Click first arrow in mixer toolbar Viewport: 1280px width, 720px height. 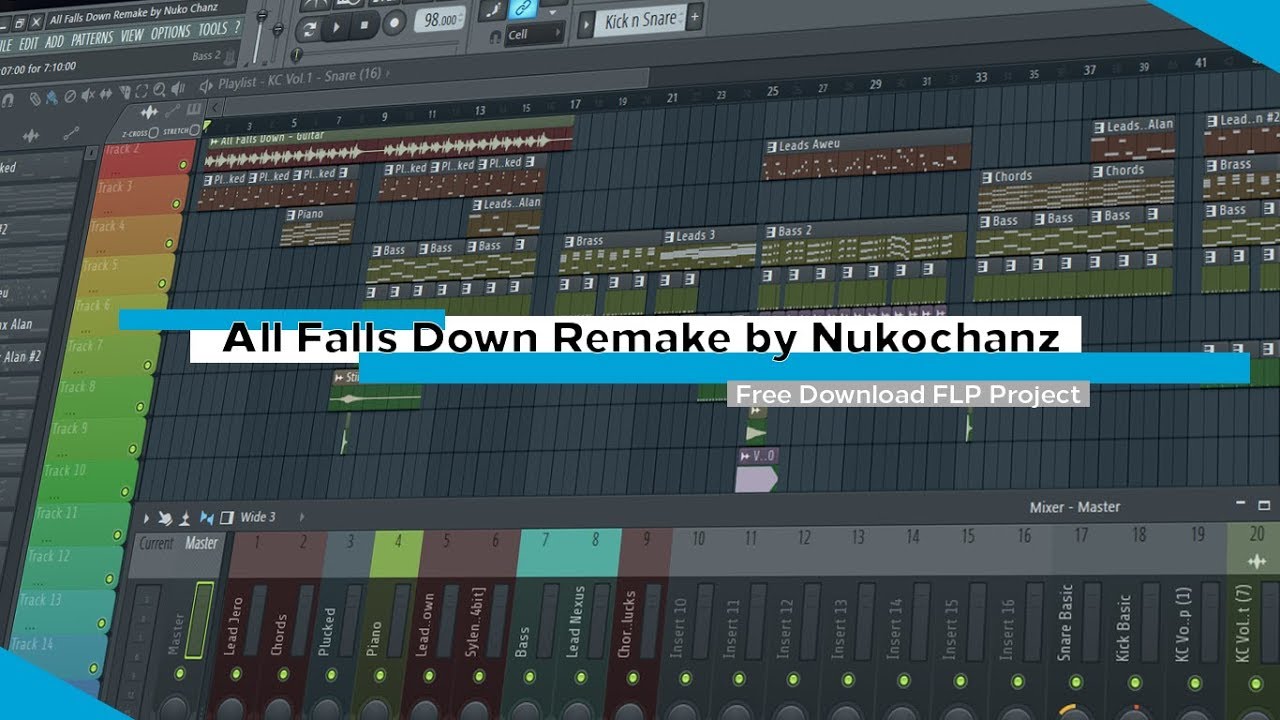click(146, 518)
